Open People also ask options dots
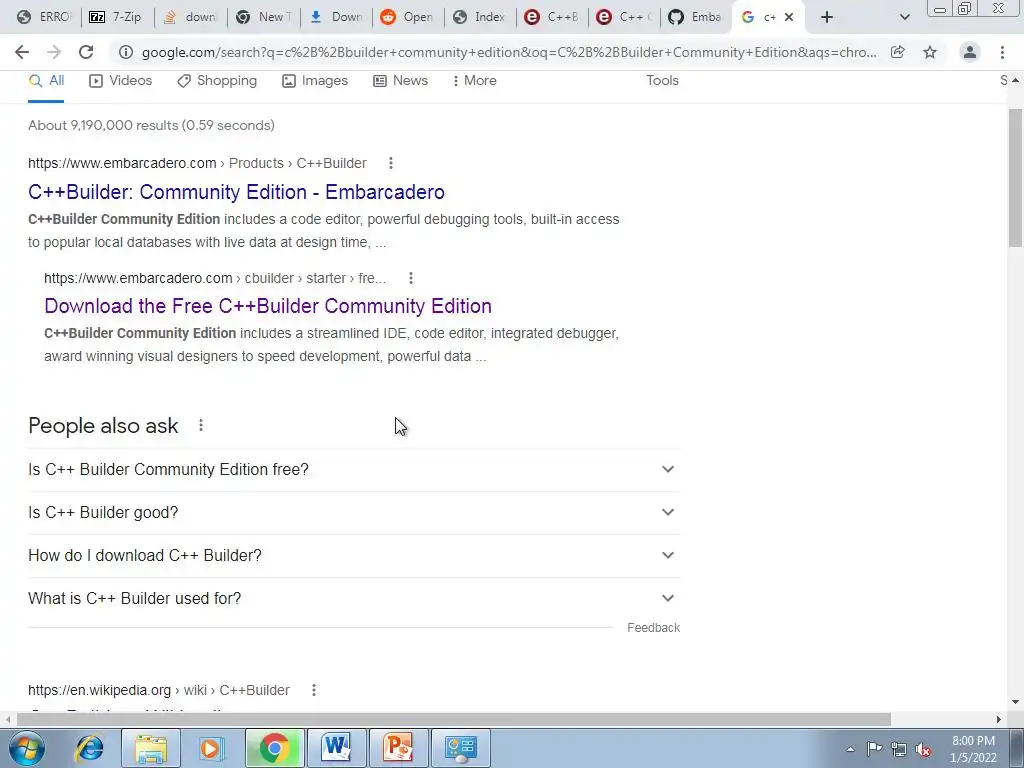The width and height of the screenshot is (1024, 768). [x=200, y=426]
